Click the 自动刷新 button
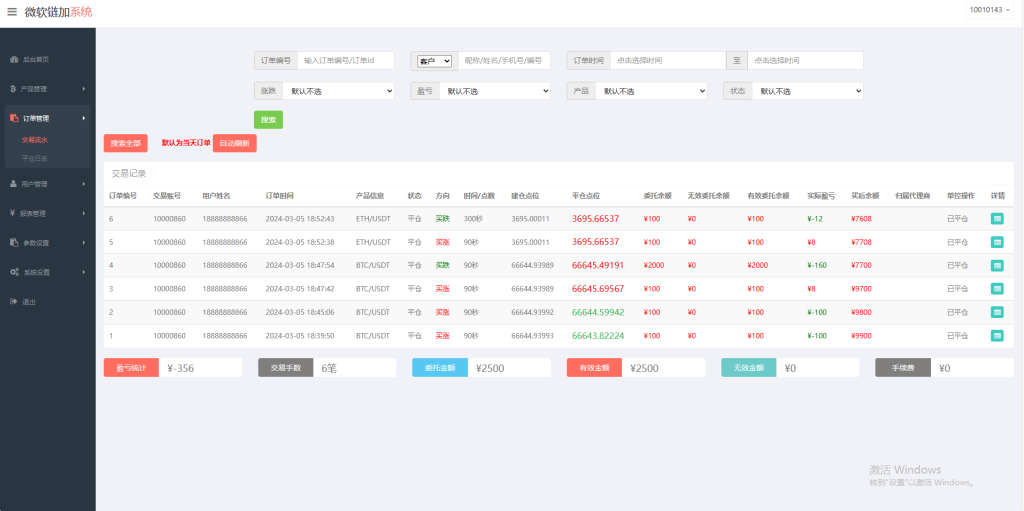1024x511 pixels. tap(234, 143)
